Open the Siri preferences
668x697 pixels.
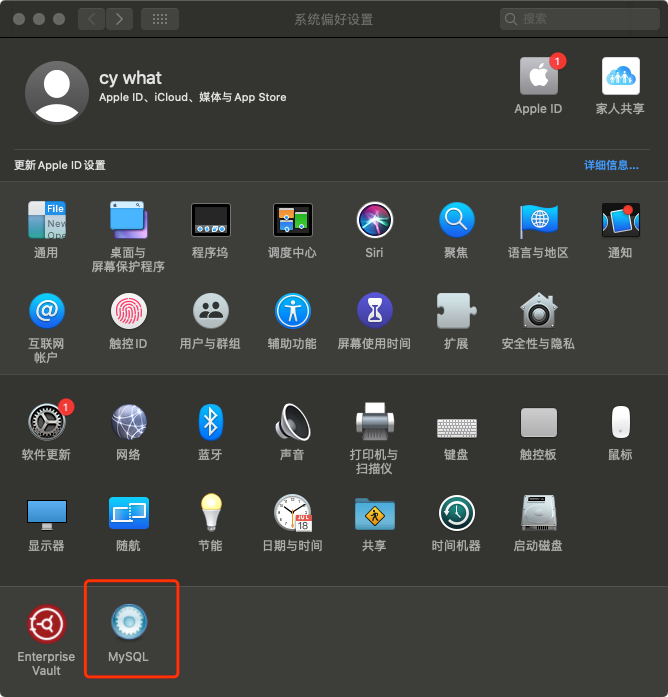374,220
